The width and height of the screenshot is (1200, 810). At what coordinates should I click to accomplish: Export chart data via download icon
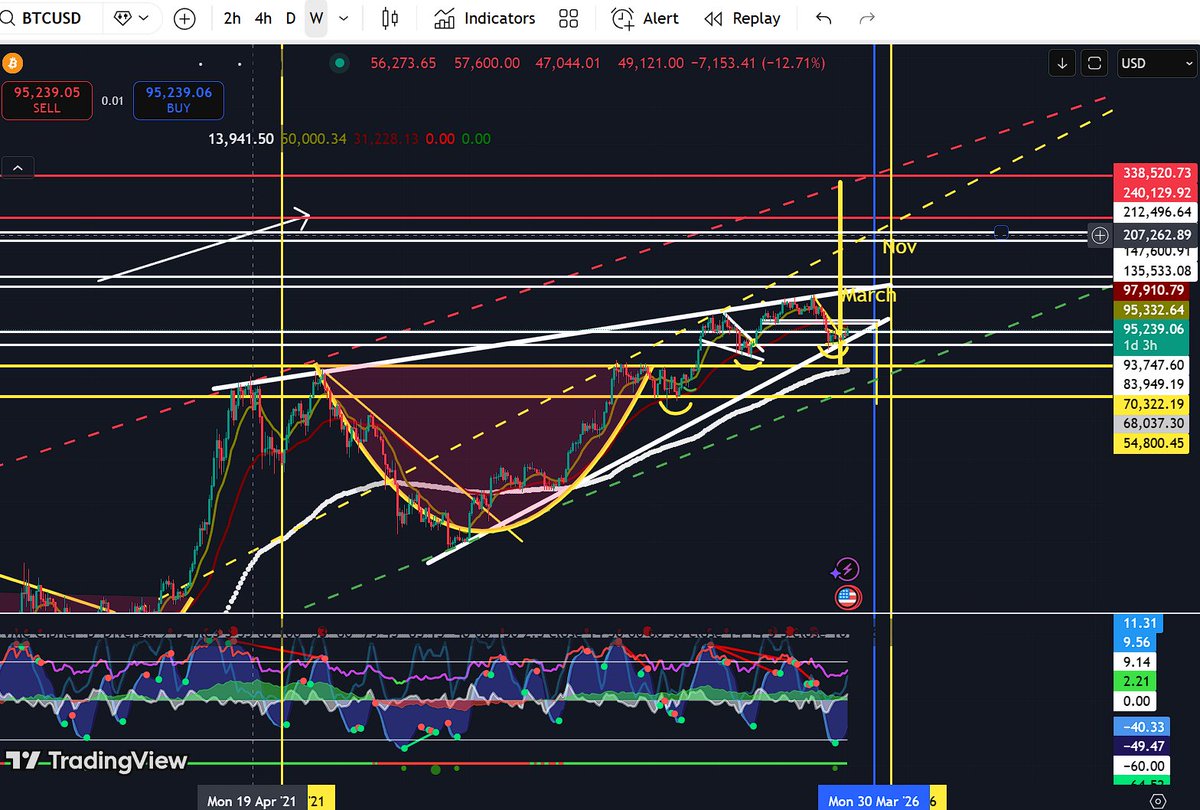[x=1061, y=62]
